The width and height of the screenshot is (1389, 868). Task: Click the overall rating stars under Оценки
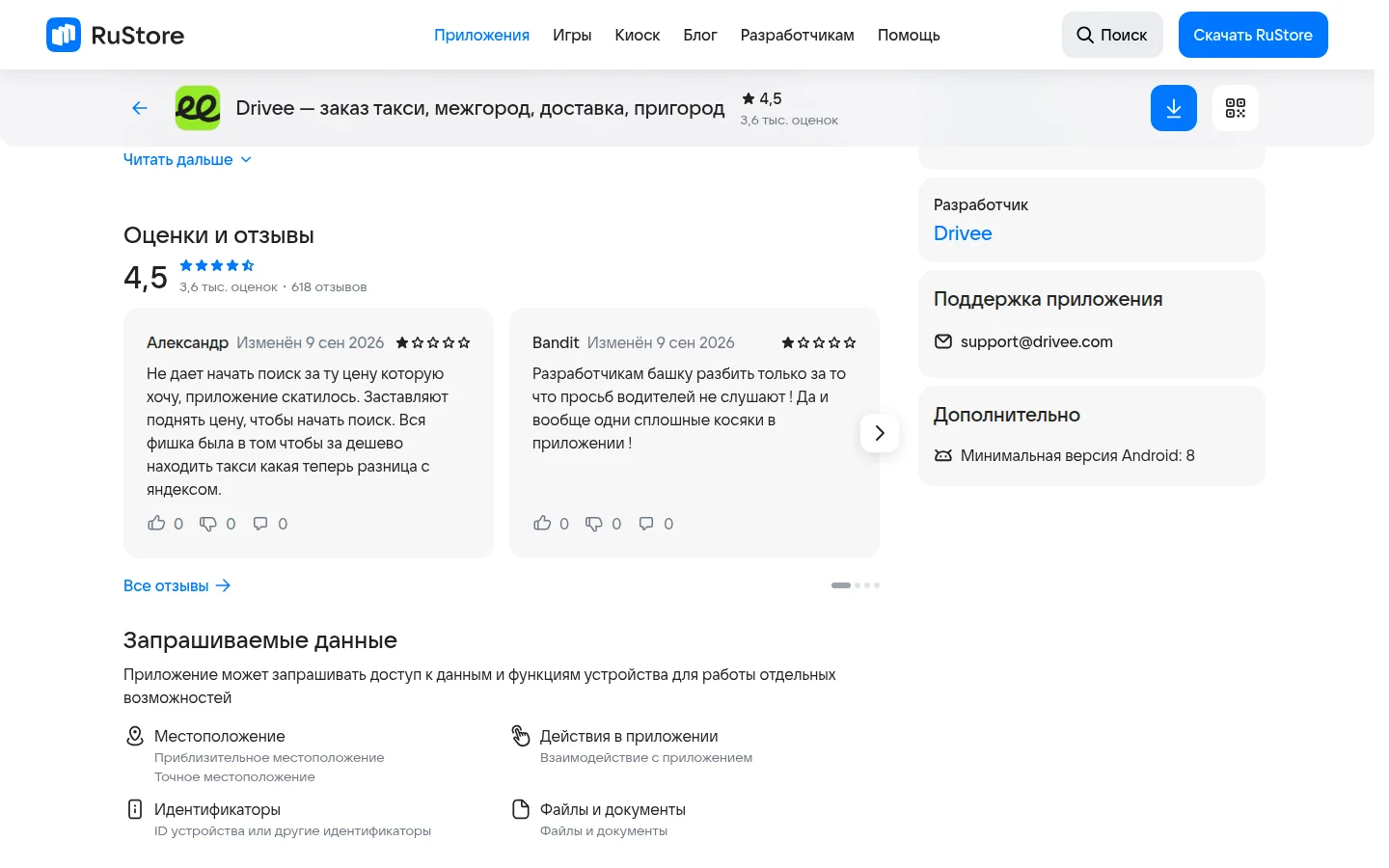217,265
